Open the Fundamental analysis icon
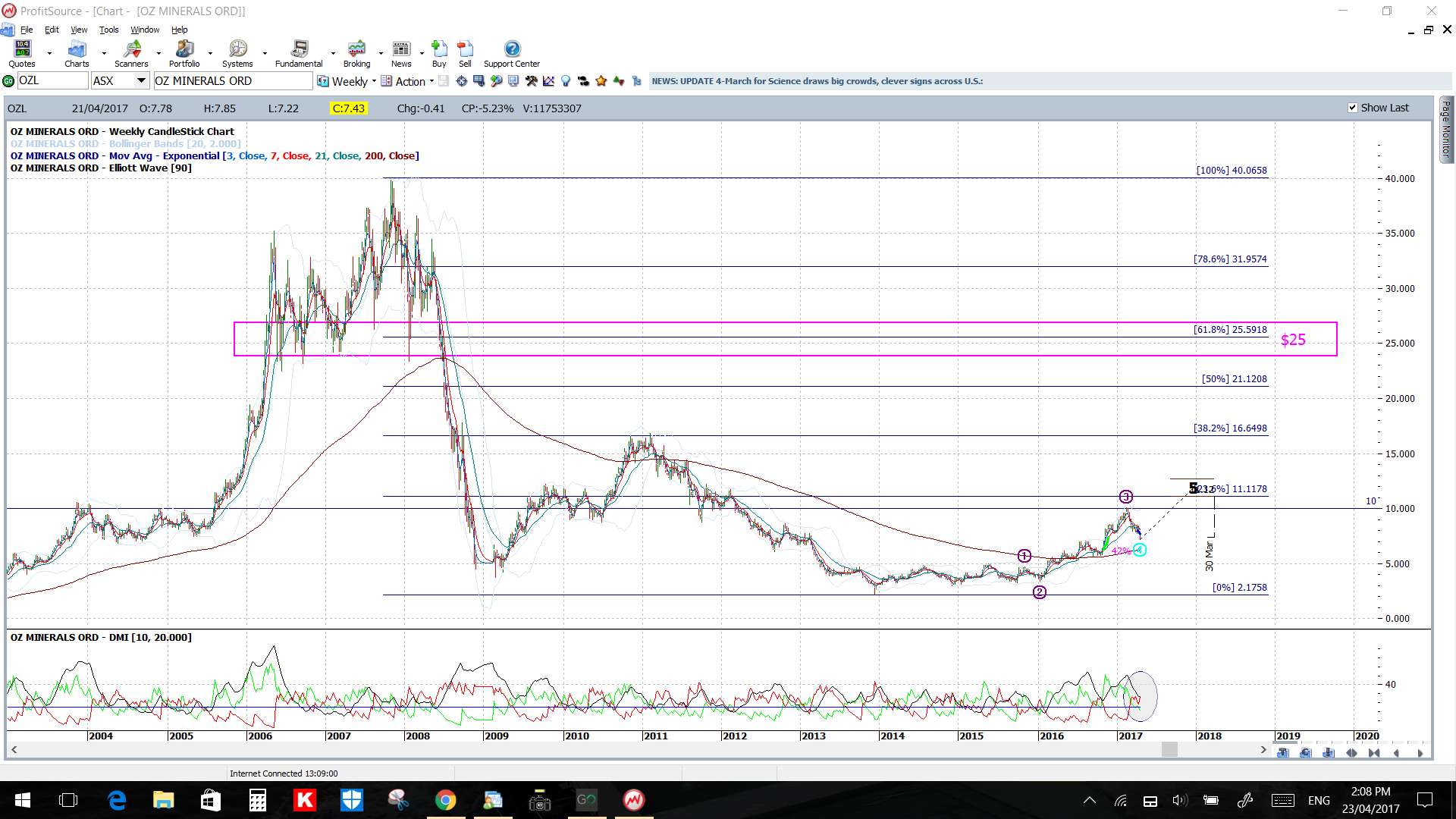 coord(299,54)
